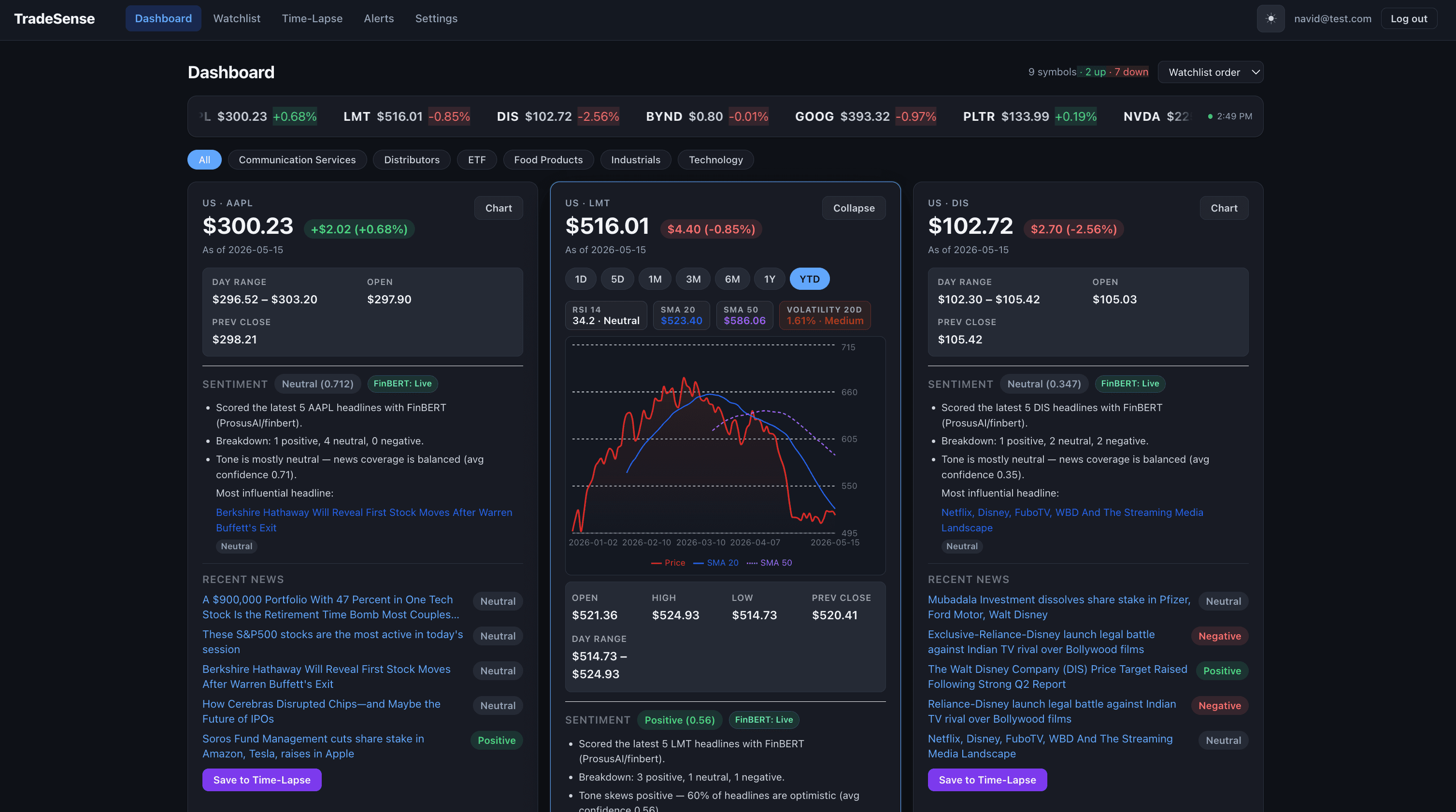Viewport: 1456px width, 812px height.
Task: Filter by Technology sector
Action: (x=715, y=160)
